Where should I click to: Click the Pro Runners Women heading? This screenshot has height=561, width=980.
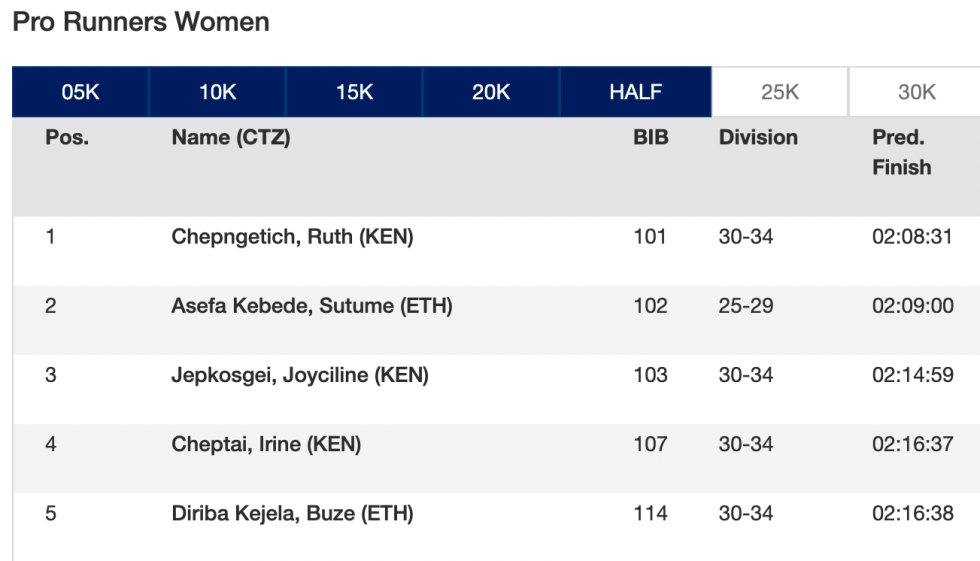point(141,22)
